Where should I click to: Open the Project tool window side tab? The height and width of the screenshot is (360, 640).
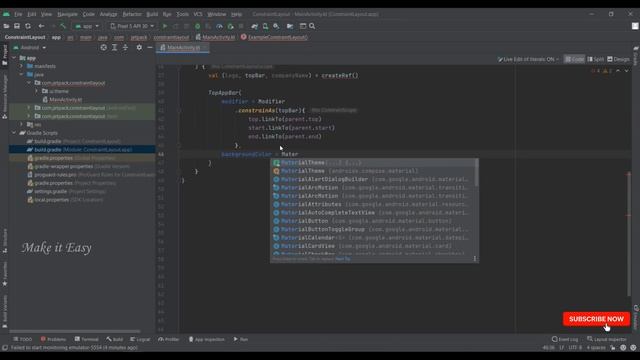4,55
